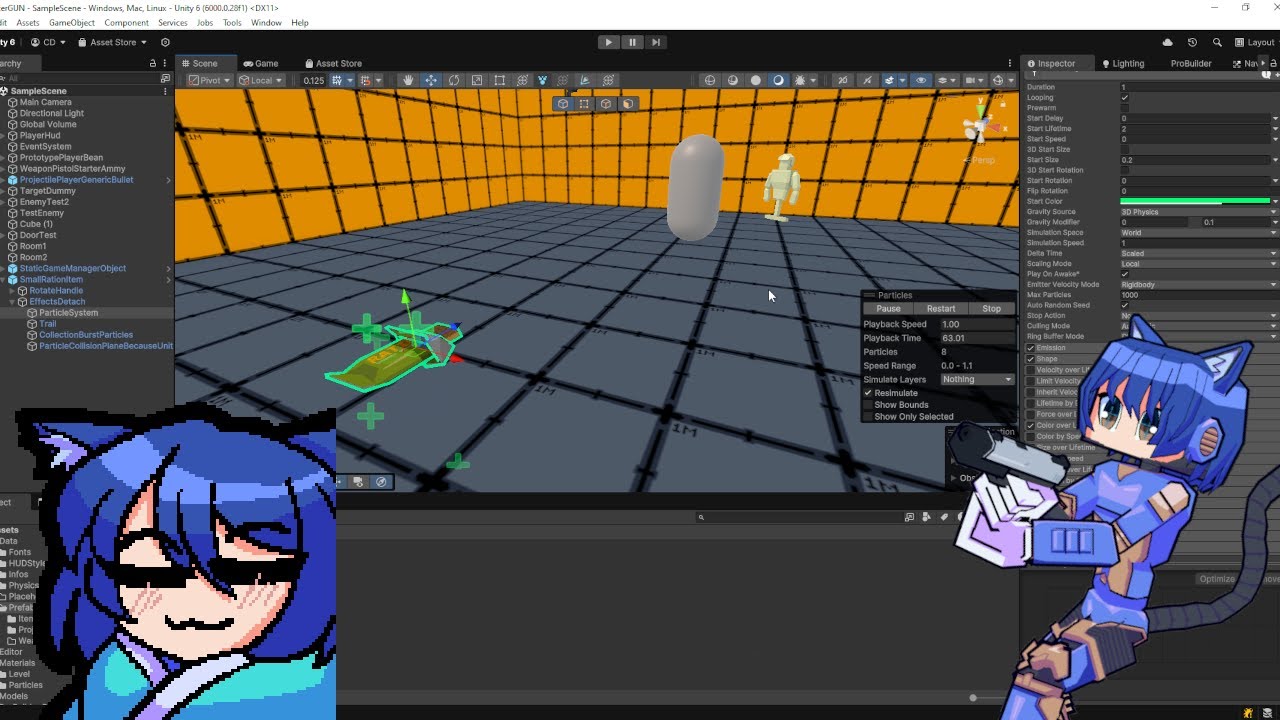The height and width of the screenshot is (720, 1280).
Task: Open the Pivot handle position dropdown
Action: tap(208, 80)
